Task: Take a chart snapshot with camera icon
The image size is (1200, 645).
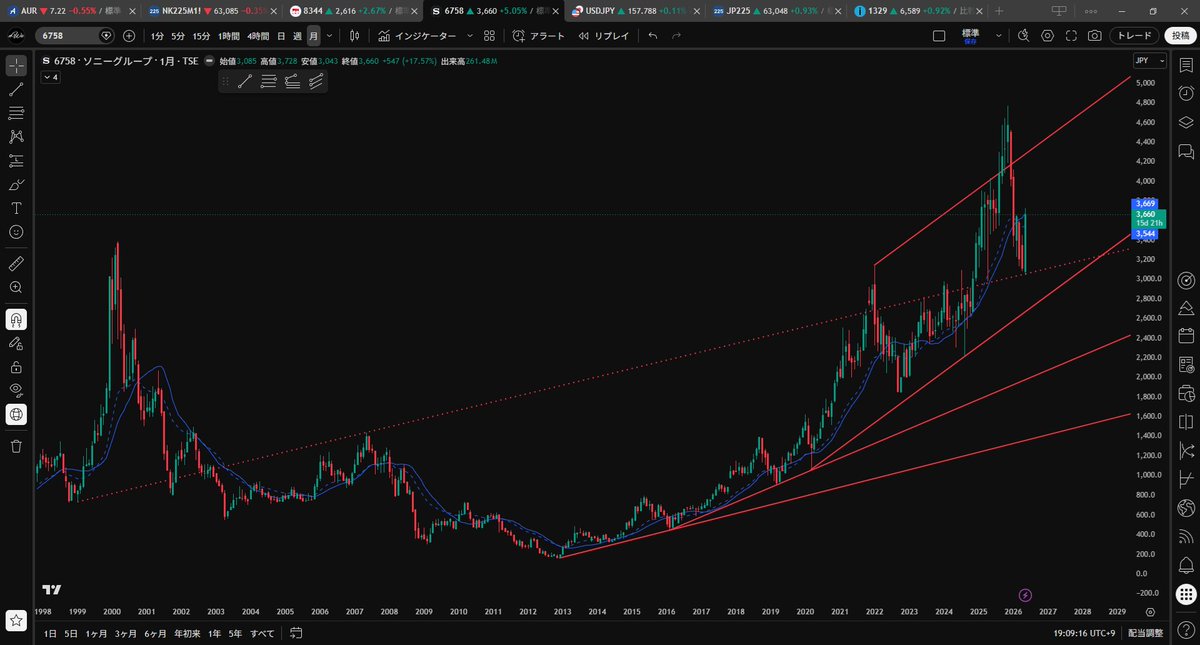Action: [x=1095, y=36]
